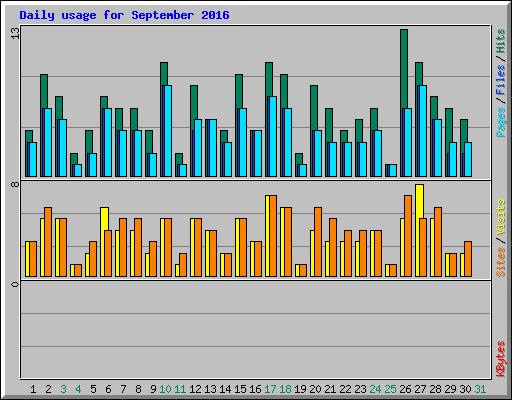Click the yellow Visits legend label
The width and height of the screenshot is (512, 400).
501,217
